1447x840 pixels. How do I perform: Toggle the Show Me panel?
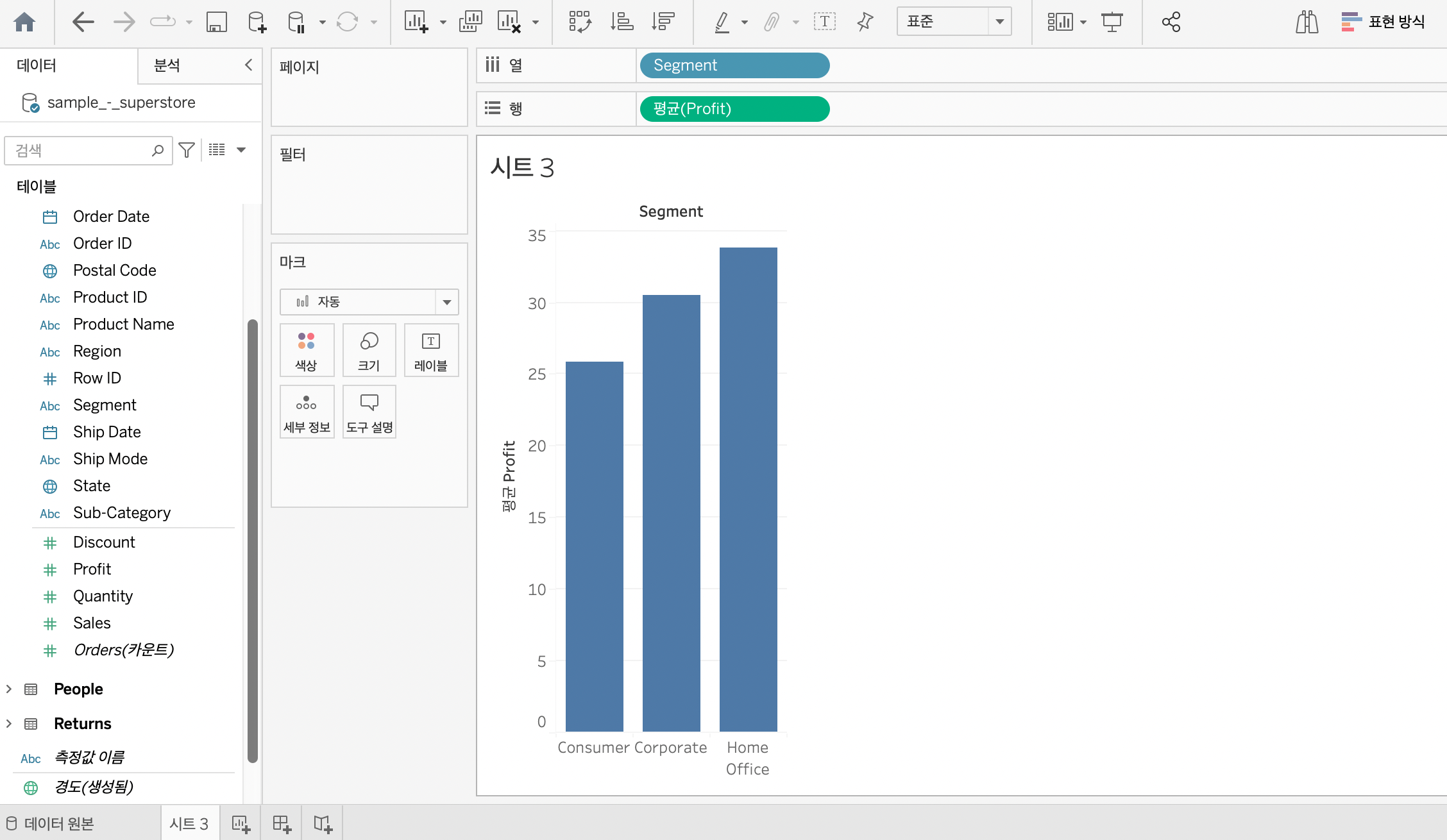click(1383, 22)
